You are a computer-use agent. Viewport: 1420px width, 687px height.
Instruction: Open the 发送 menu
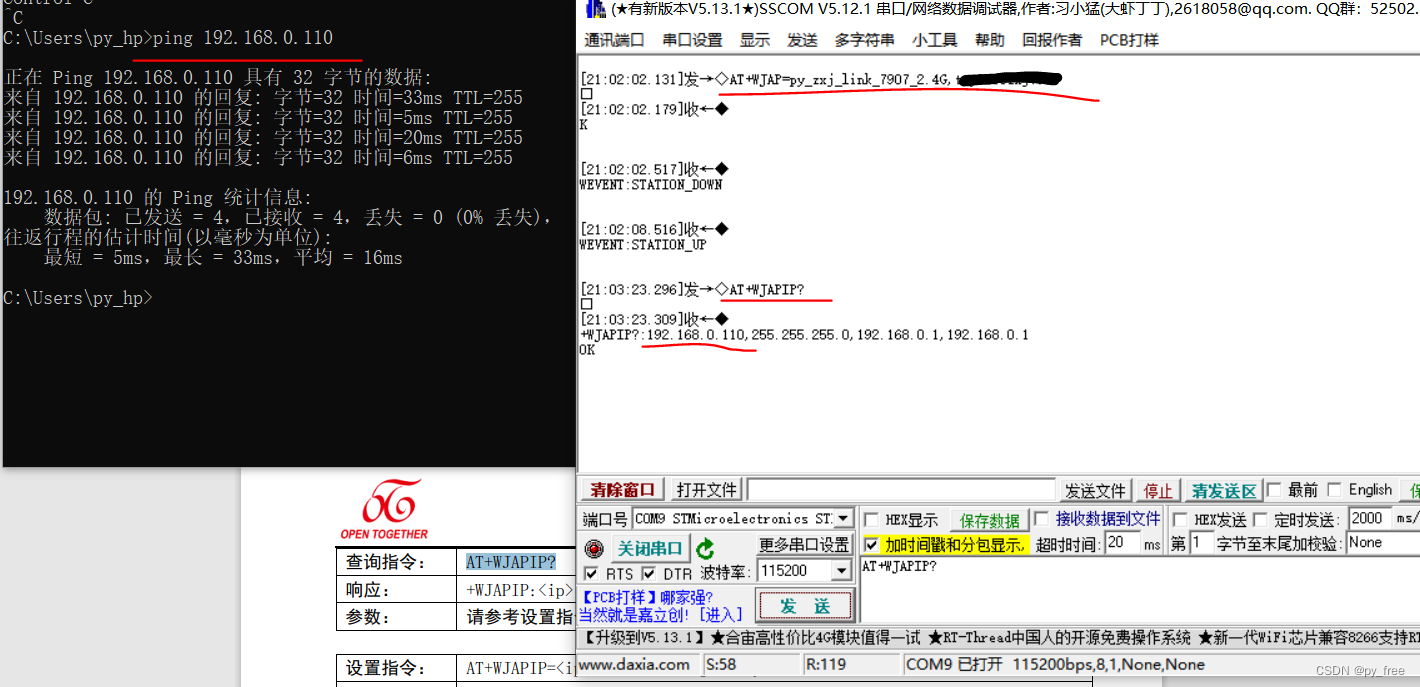802,40
